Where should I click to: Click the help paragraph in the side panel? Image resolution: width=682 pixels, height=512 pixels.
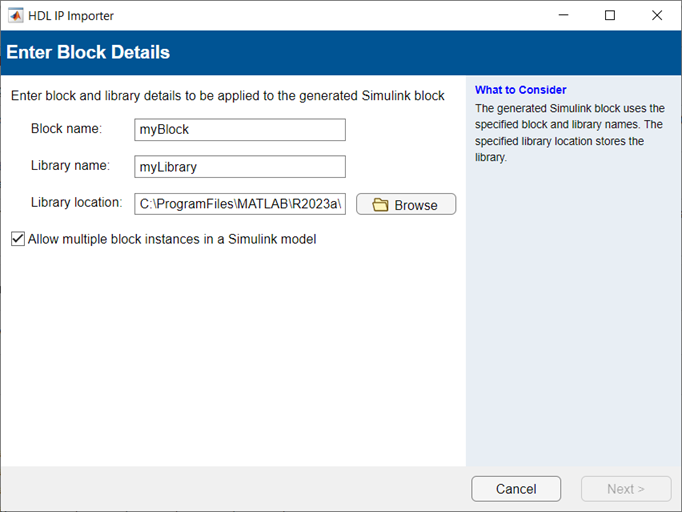(569, 133)
